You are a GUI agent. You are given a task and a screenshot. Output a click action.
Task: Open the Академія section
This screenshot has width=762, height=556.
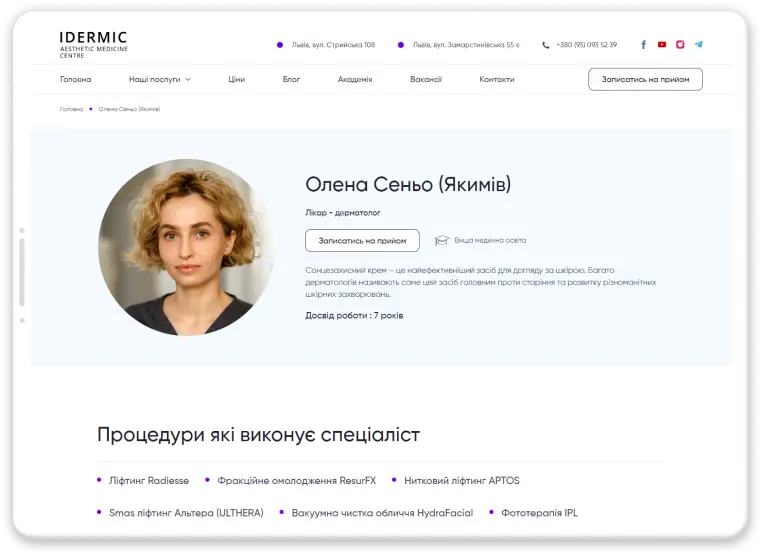[355, 79]
